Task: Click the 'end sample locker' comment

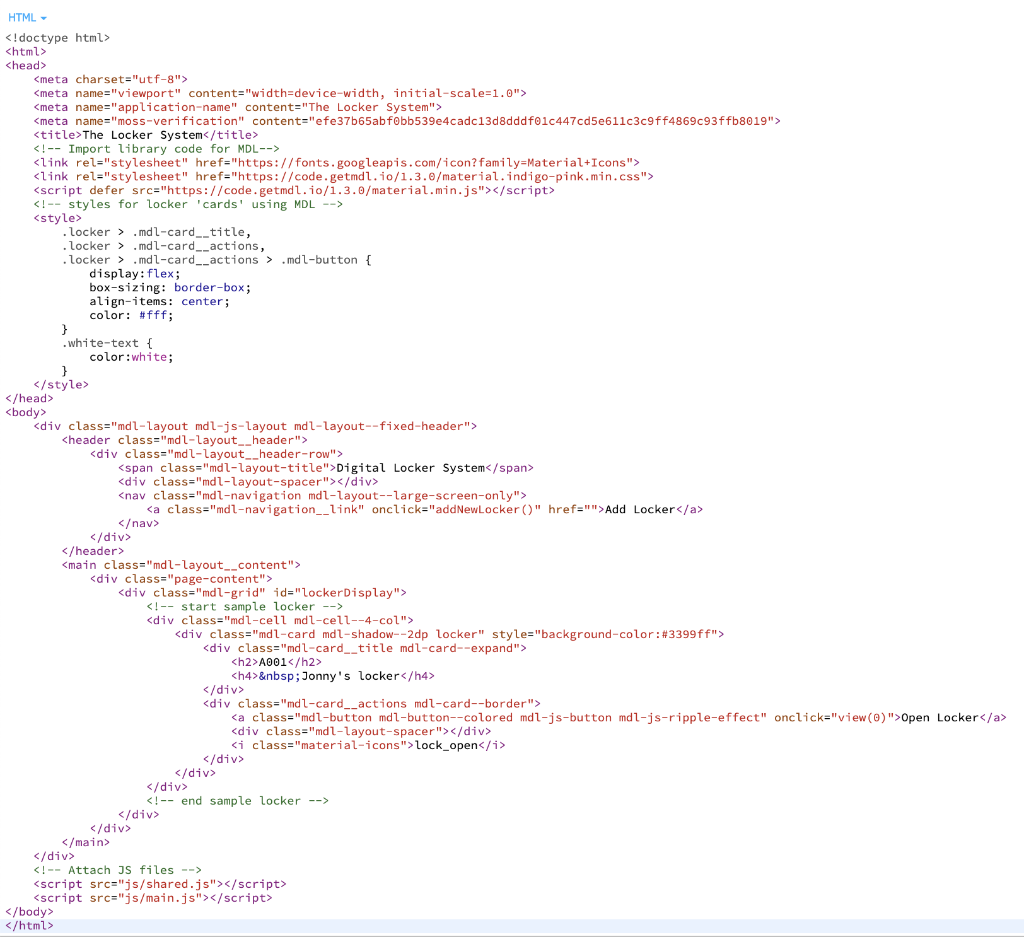Action: coord(237,801)
